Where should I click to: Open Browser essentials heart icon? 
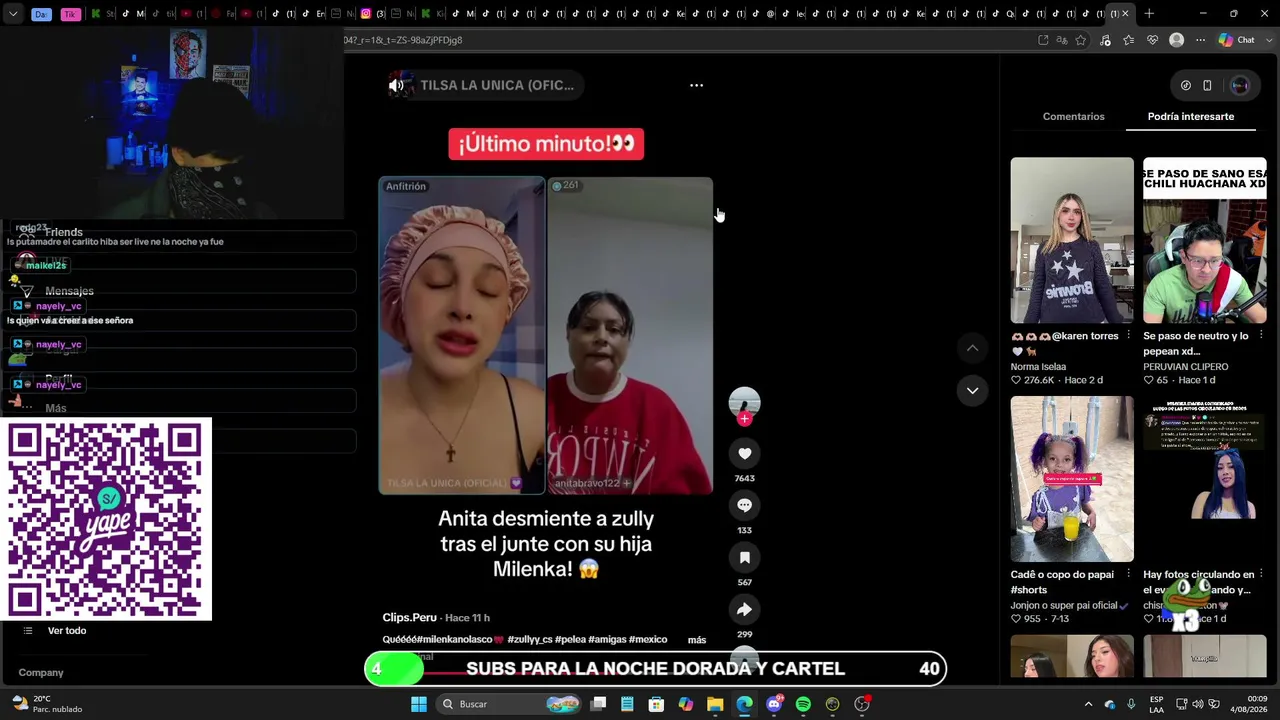coord(1152,40)
